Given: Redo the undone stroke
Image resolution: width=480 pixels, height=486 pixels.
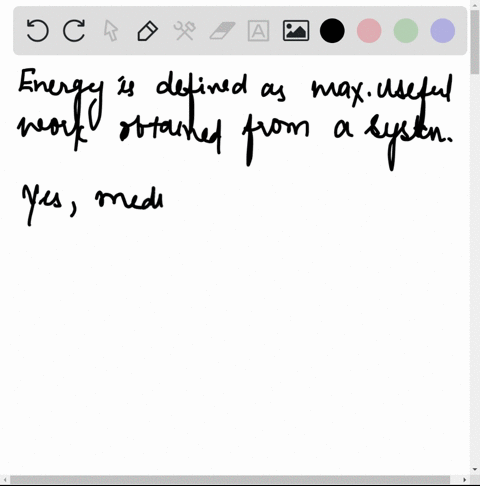Looking at the screenshot, I should 74,31.
